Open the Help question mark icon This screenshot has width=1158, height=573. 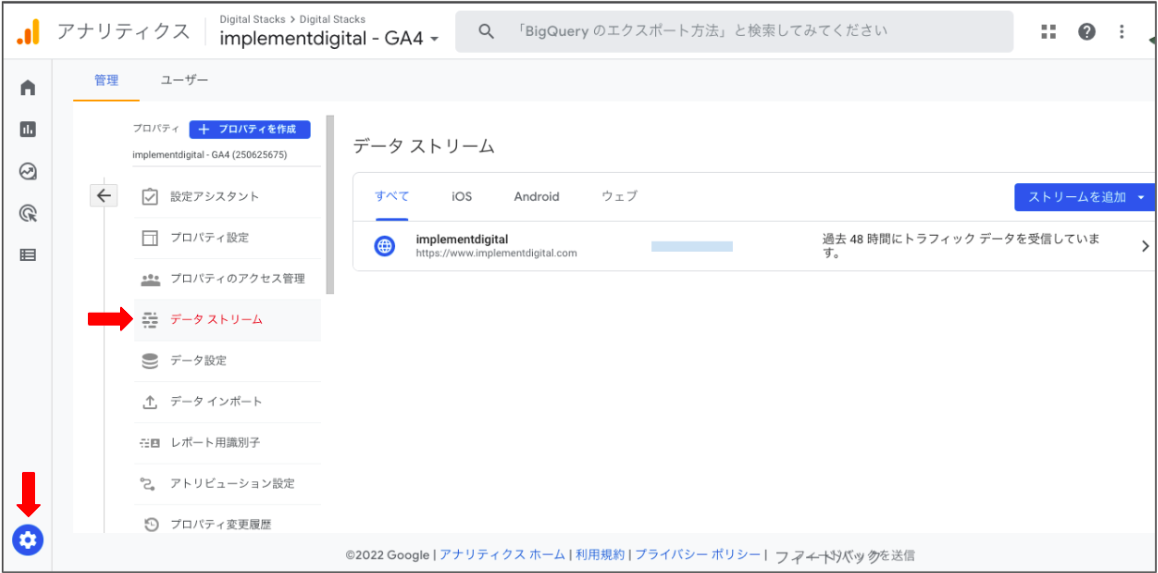pos(1086,31)
